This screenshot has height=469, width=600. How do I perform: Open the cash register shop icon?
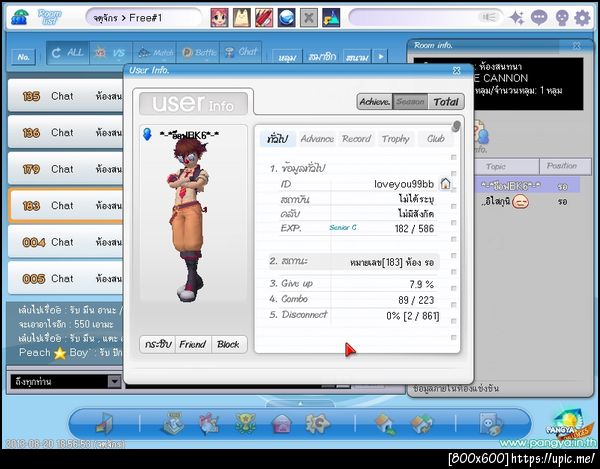pos(173,423)
